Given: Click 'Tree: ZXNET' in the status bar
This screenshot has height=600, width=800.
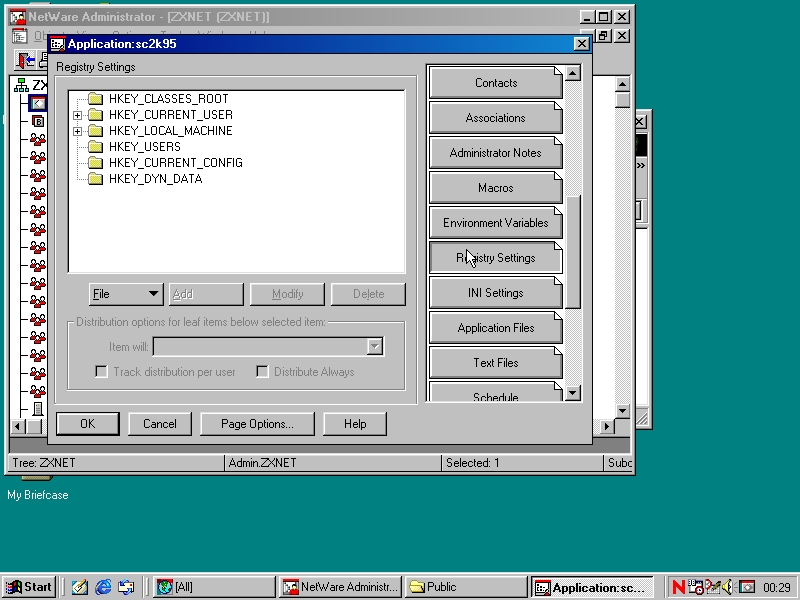Looking at the screenshot, I should 44,463.
